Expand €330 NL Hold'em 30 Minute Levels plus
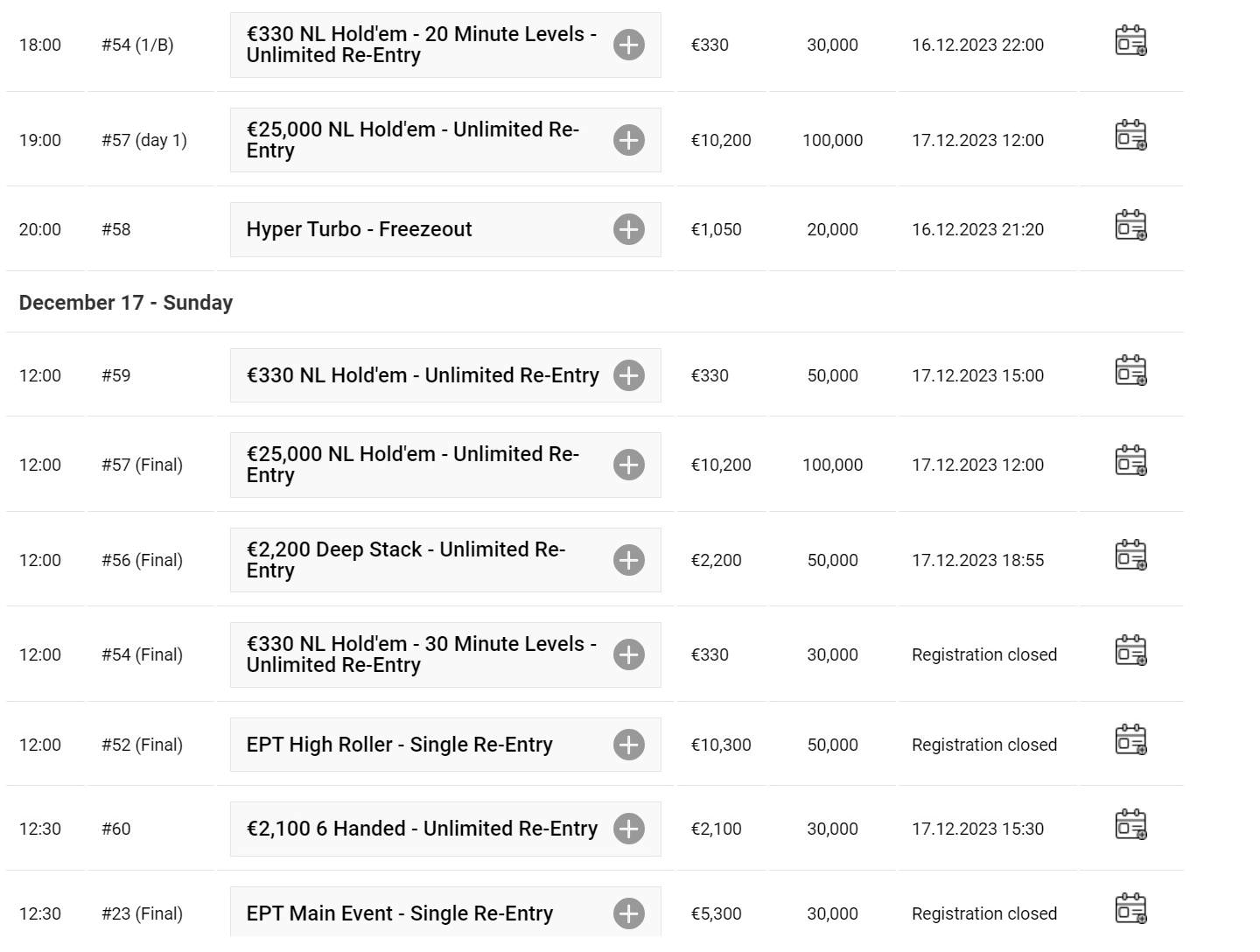 tap(628, 654)
